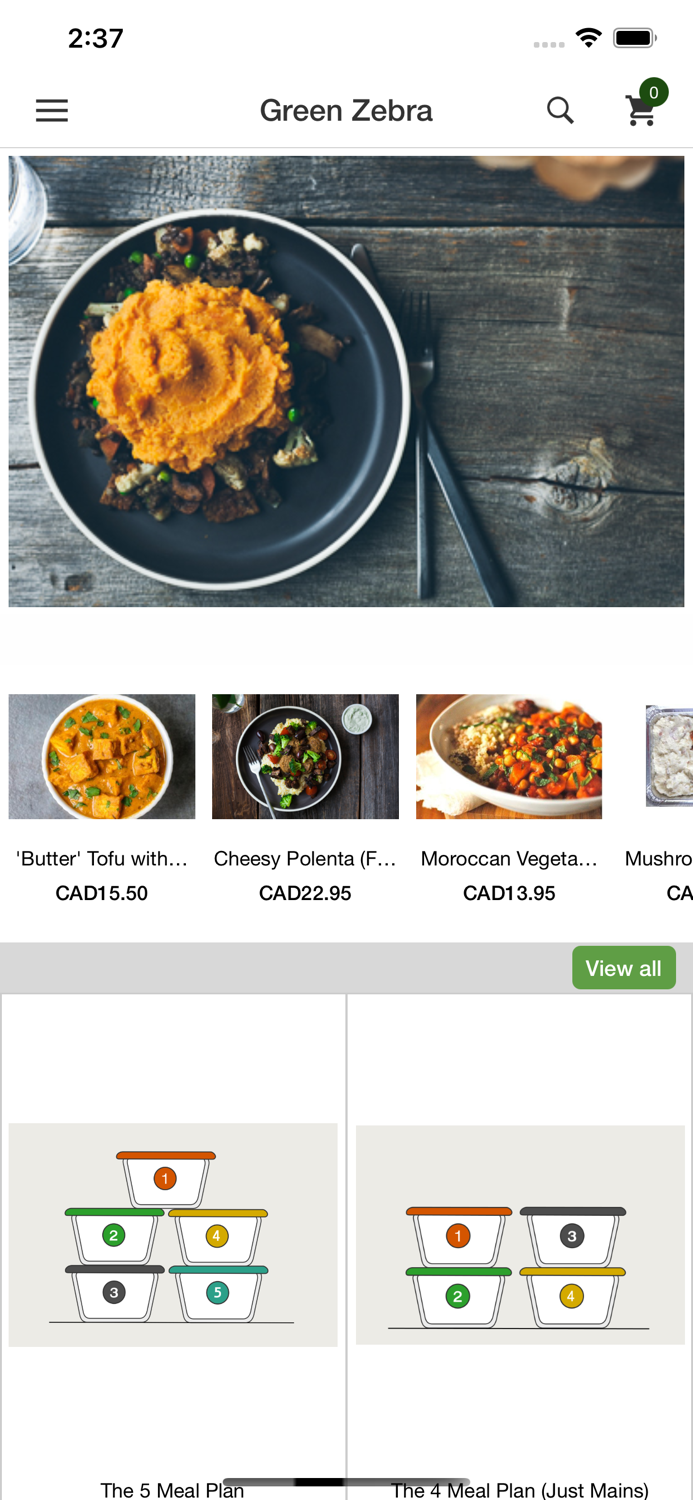Tap the search magnifier icon
This screenshot has height=1500, width=693.
pos(560,110)
